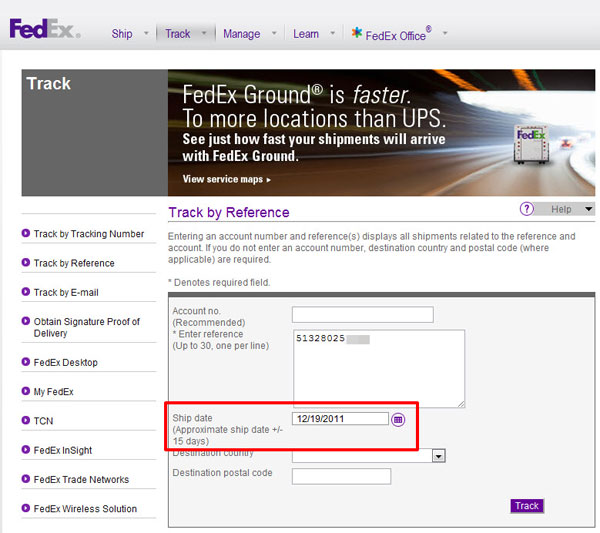This screenshot has width=600, height=533.
Task: Expand the Track menu arrow
Action: (204, 33)
